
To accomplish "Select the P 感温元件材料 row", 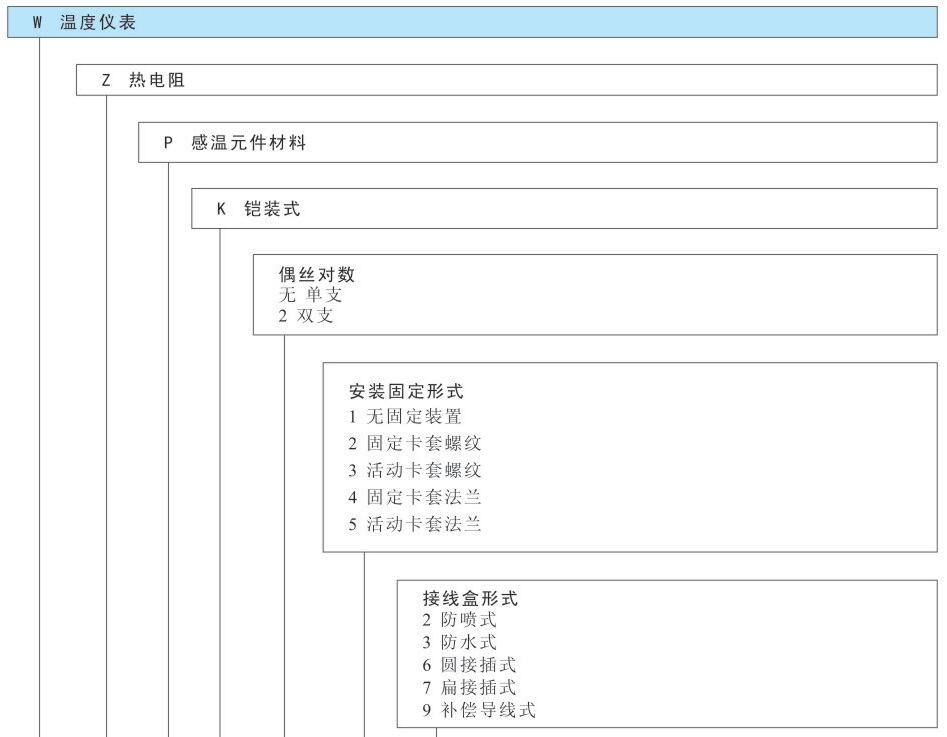I will click(x=235, y=143).
